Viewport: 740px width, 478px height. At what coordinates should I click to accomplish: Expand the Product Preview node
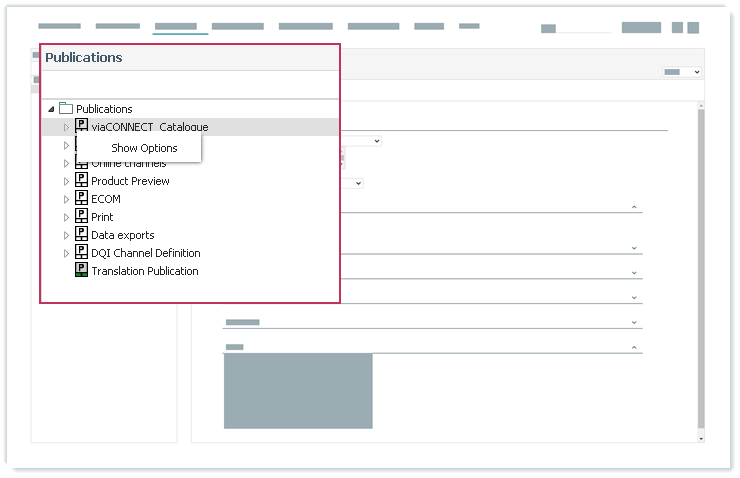[67, 181]
